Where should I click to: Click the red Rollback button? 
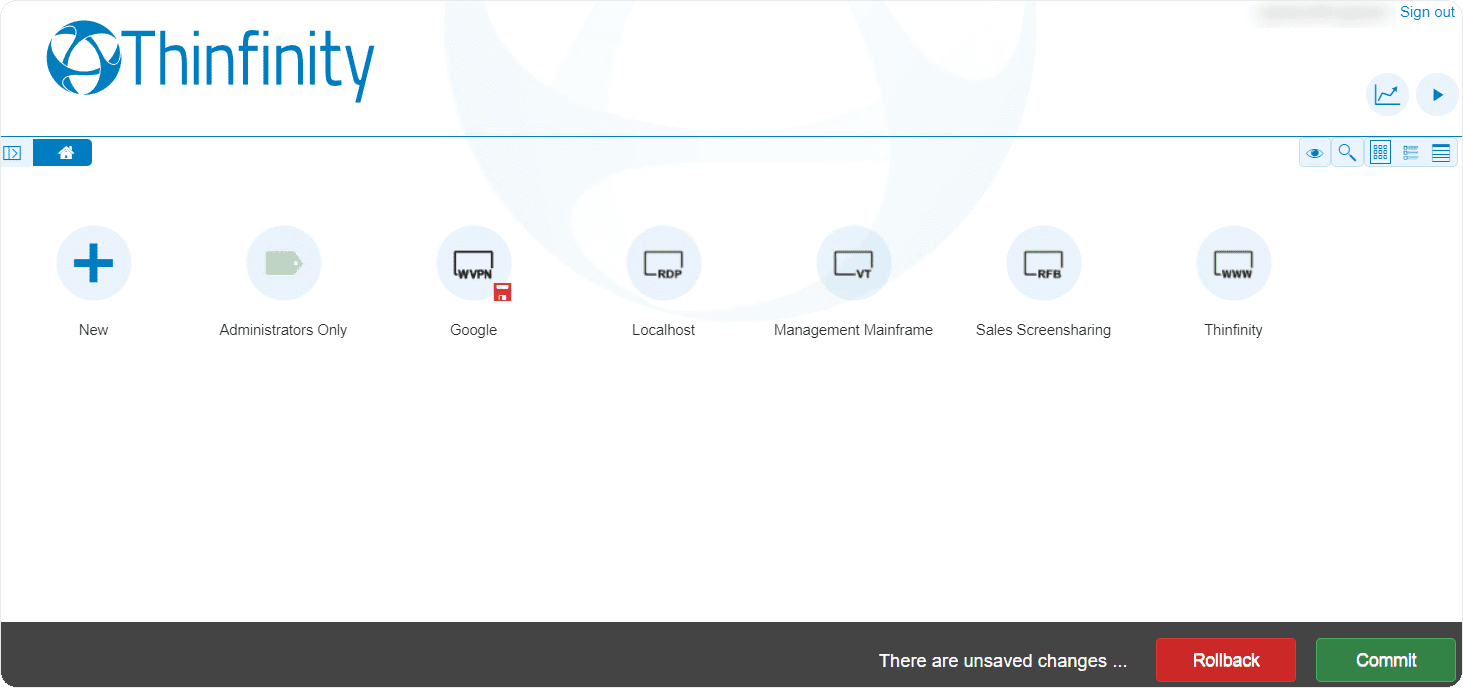point(1226,660)
